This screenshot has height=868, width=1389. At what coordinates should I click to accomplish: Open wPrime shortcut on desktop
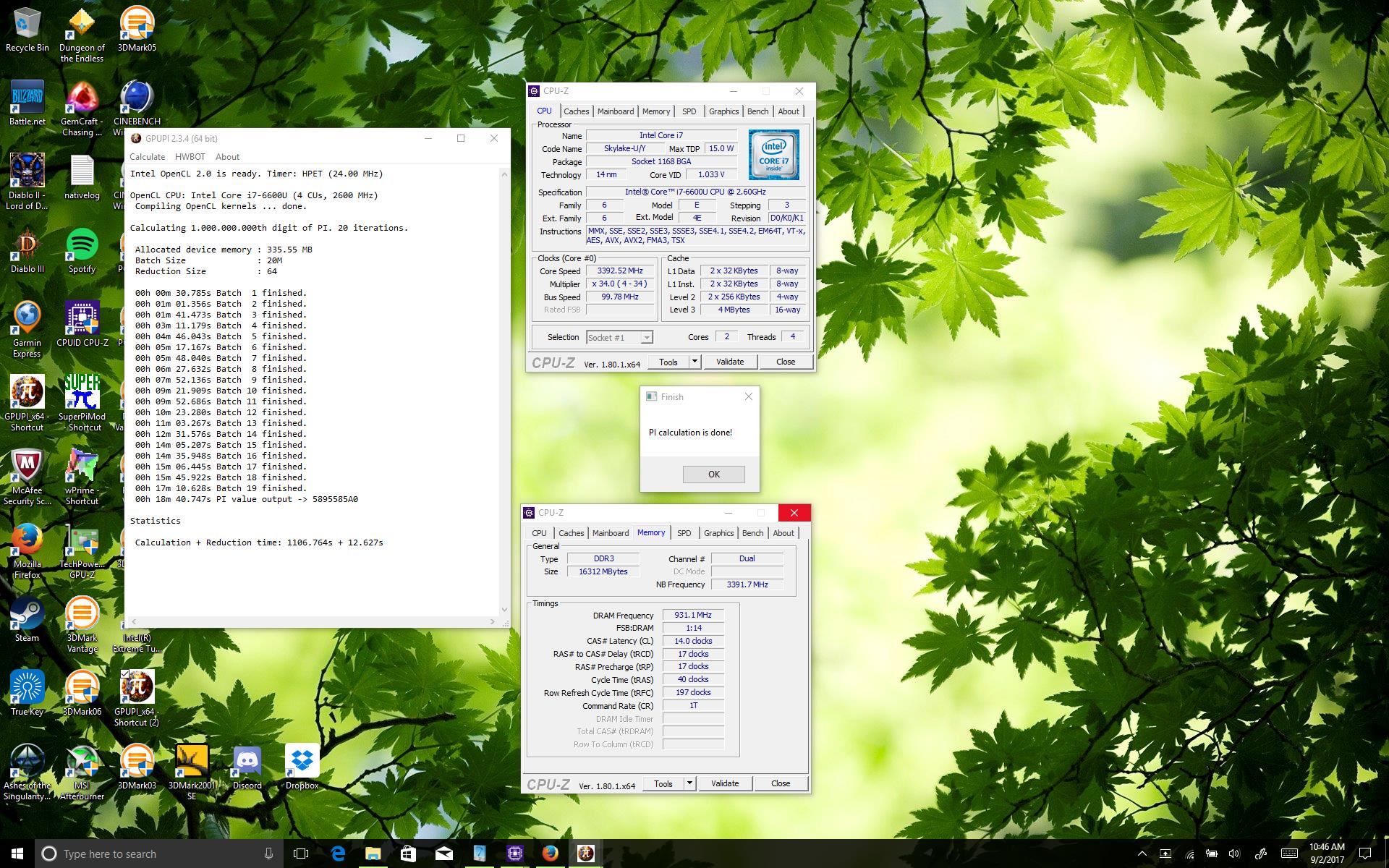82,477
